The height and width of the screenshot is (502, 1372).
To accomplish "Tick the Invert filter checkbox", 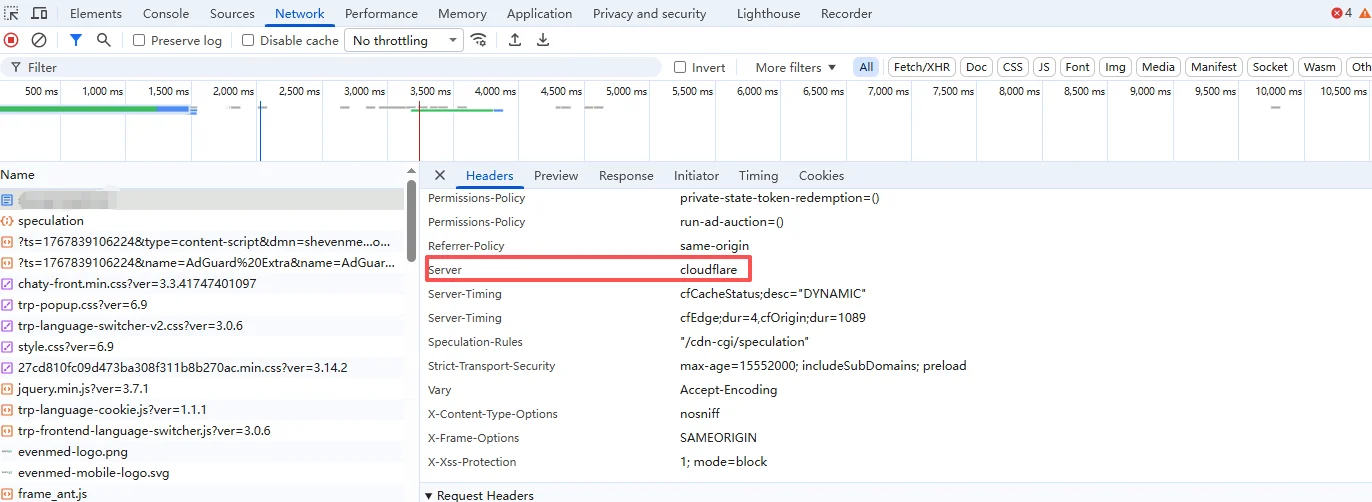I will (x=680, y=68).
